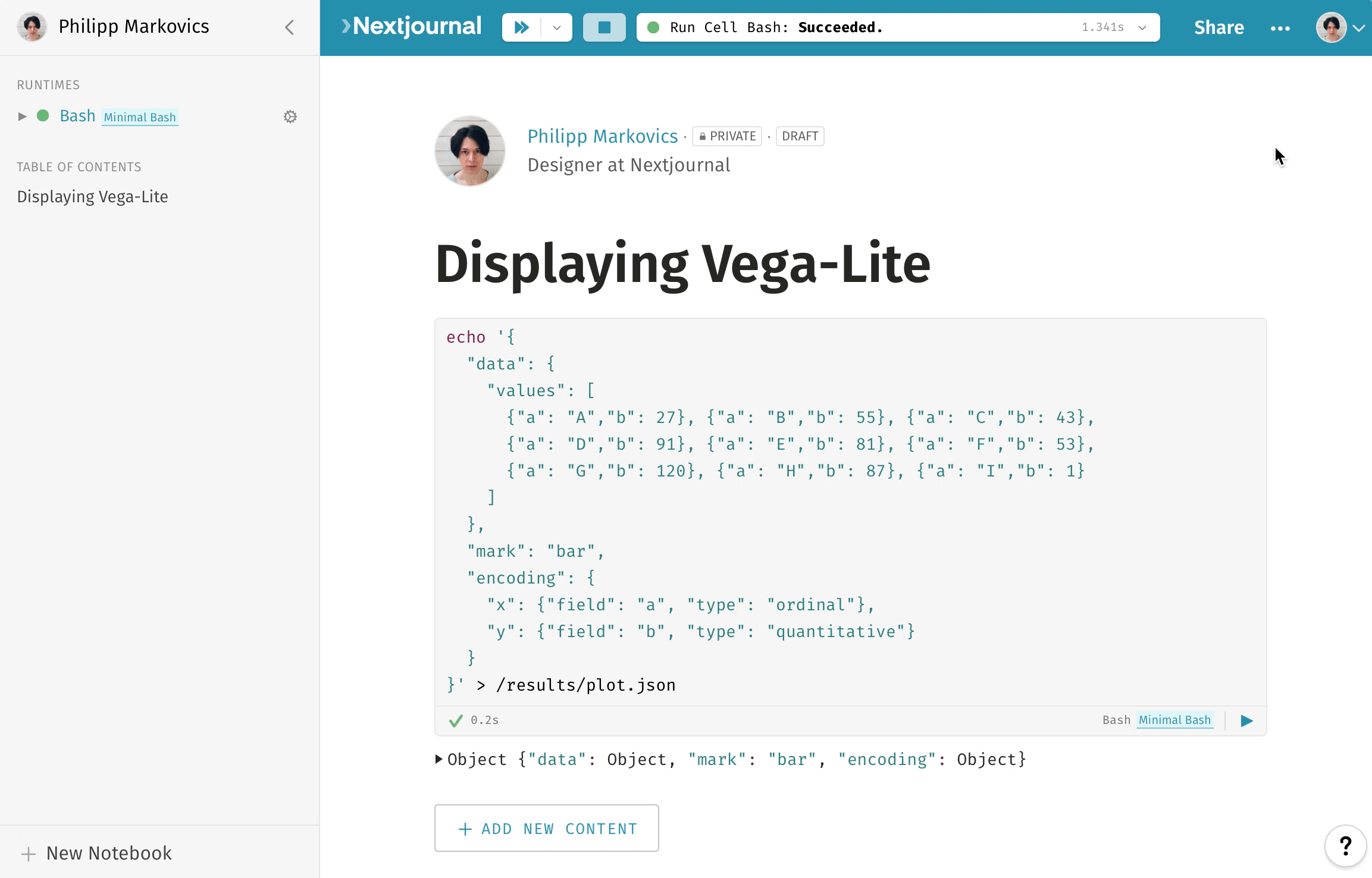This screenshot has width=1372, height=878.
Task: Click Minimal Bash link in cell footer
Action: [x=1174, y=720]
